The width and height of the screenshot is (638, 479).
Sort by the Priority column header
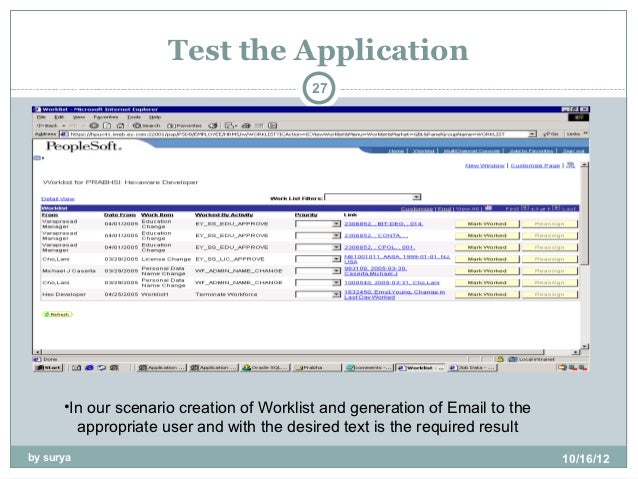306,215
